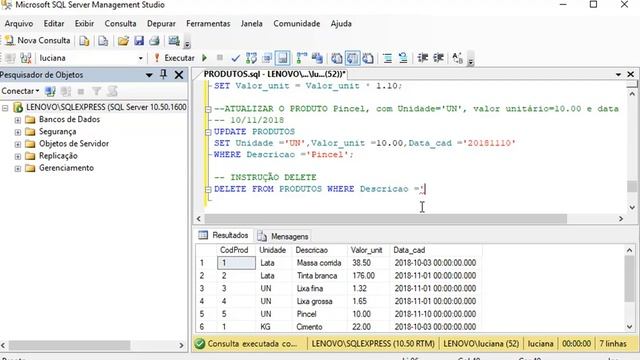Display the estimated execution plan icon
Image resolution: width=640 pixels, height=360 pixels.
[x=251, y=58]
